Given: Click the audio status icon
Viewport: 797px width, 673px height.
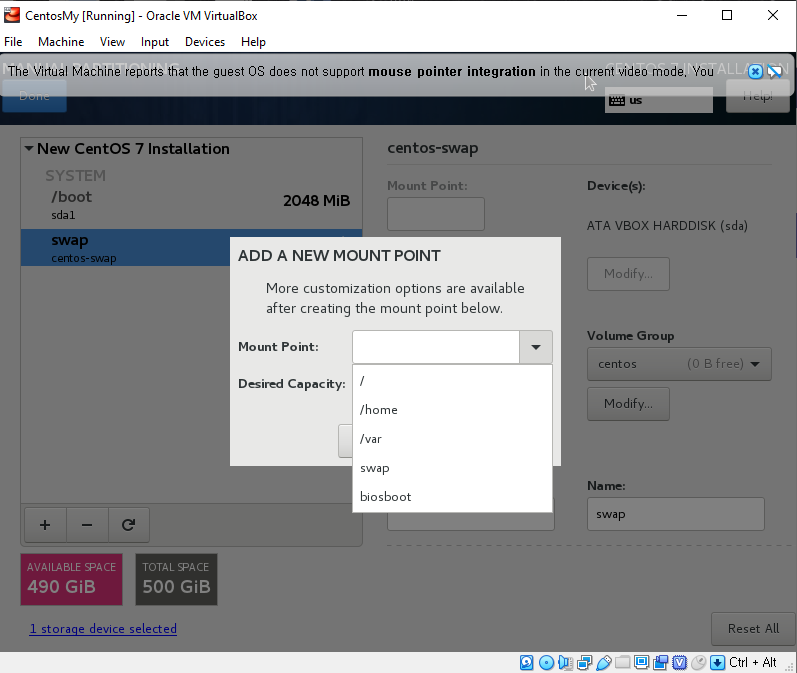Looking at the screenshot, I should click(x=565, y=662).
